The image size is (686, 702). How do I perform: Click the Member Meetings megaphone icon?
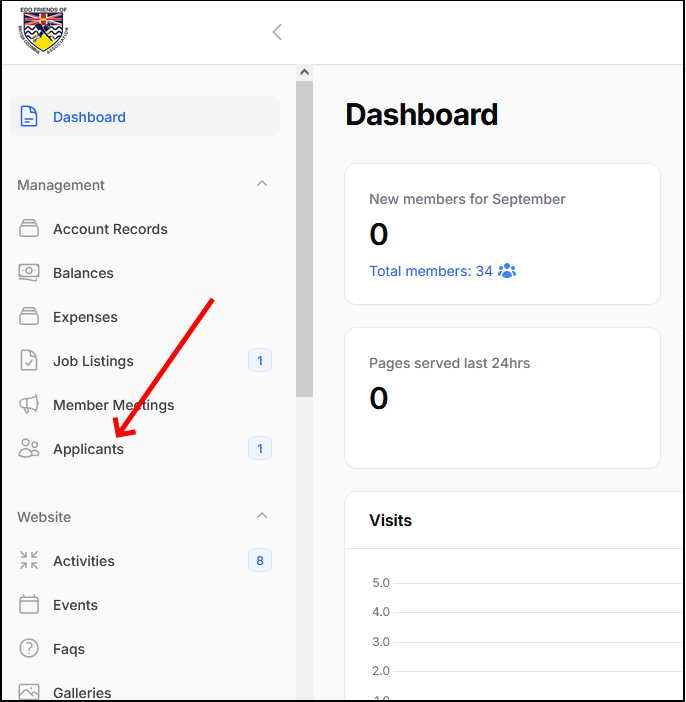point(29,405)
